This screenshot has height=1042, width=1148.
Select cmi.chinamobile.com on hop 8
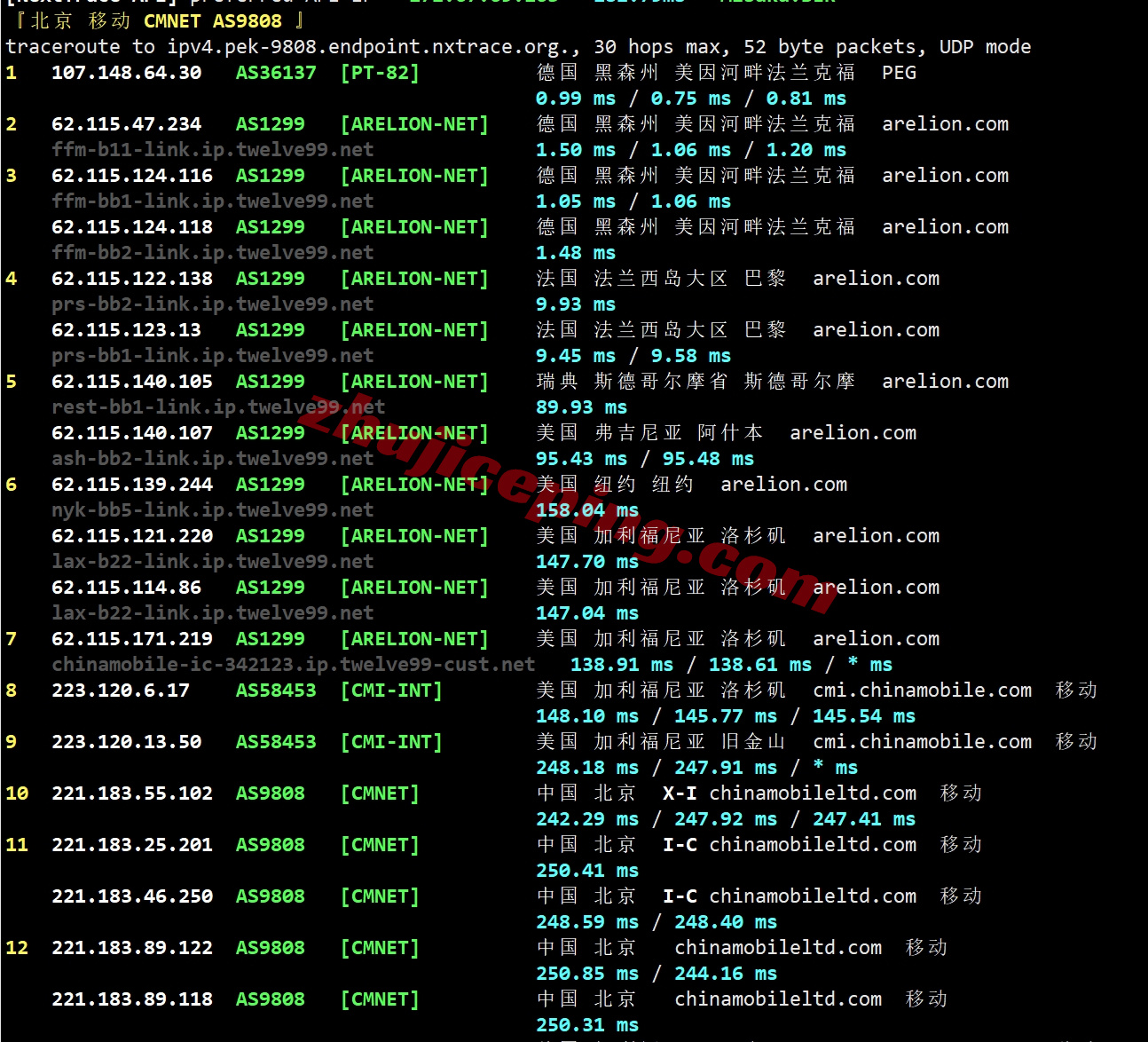(x=923, y=691)
